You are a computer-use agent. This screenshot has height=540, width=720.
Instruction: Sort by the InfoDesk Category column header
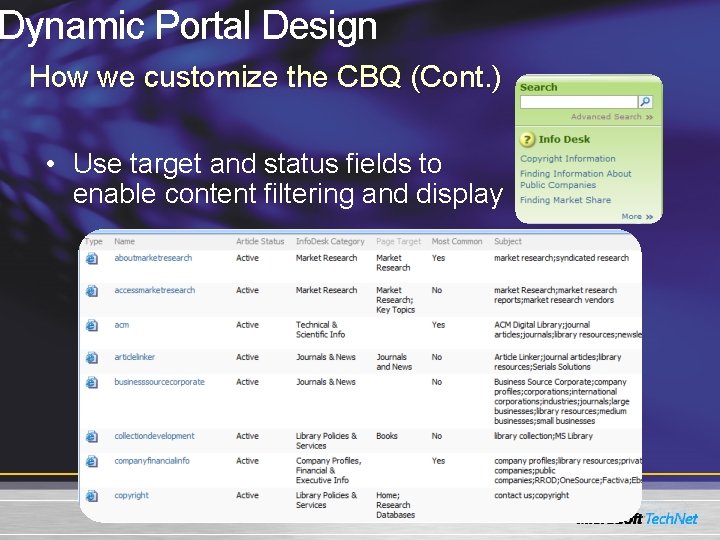pyautogui.click(x=330, y=242)
